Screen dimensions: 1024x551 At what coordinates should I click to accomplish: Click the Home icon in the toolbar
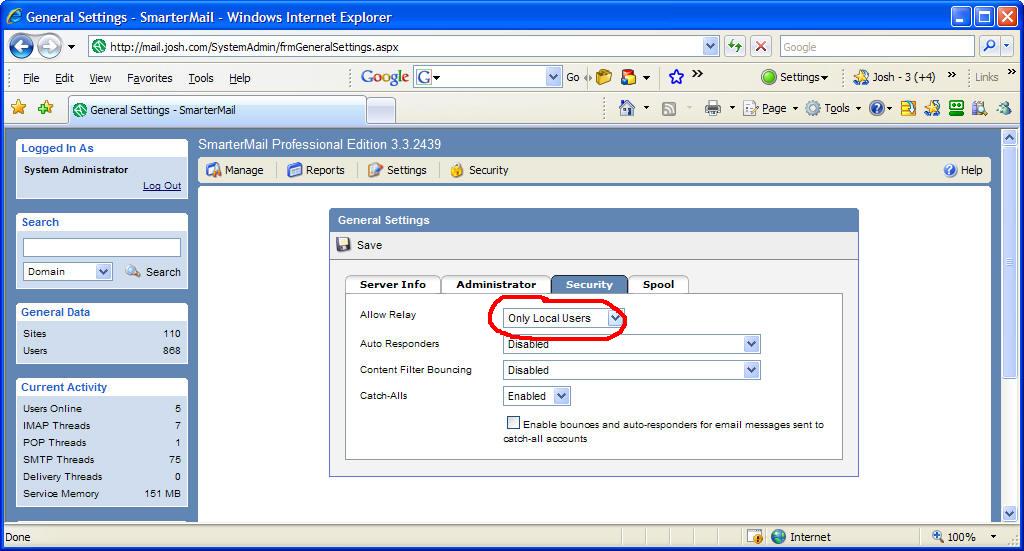click(627, 108)
